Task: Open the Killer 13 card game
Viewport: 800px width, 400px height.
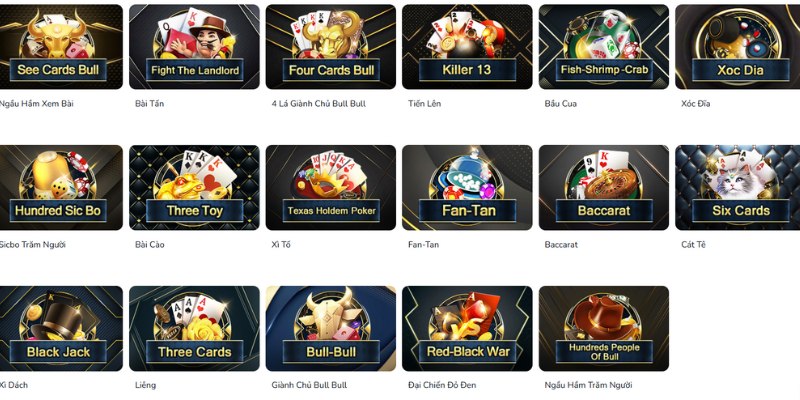Action: click(467, 47)
